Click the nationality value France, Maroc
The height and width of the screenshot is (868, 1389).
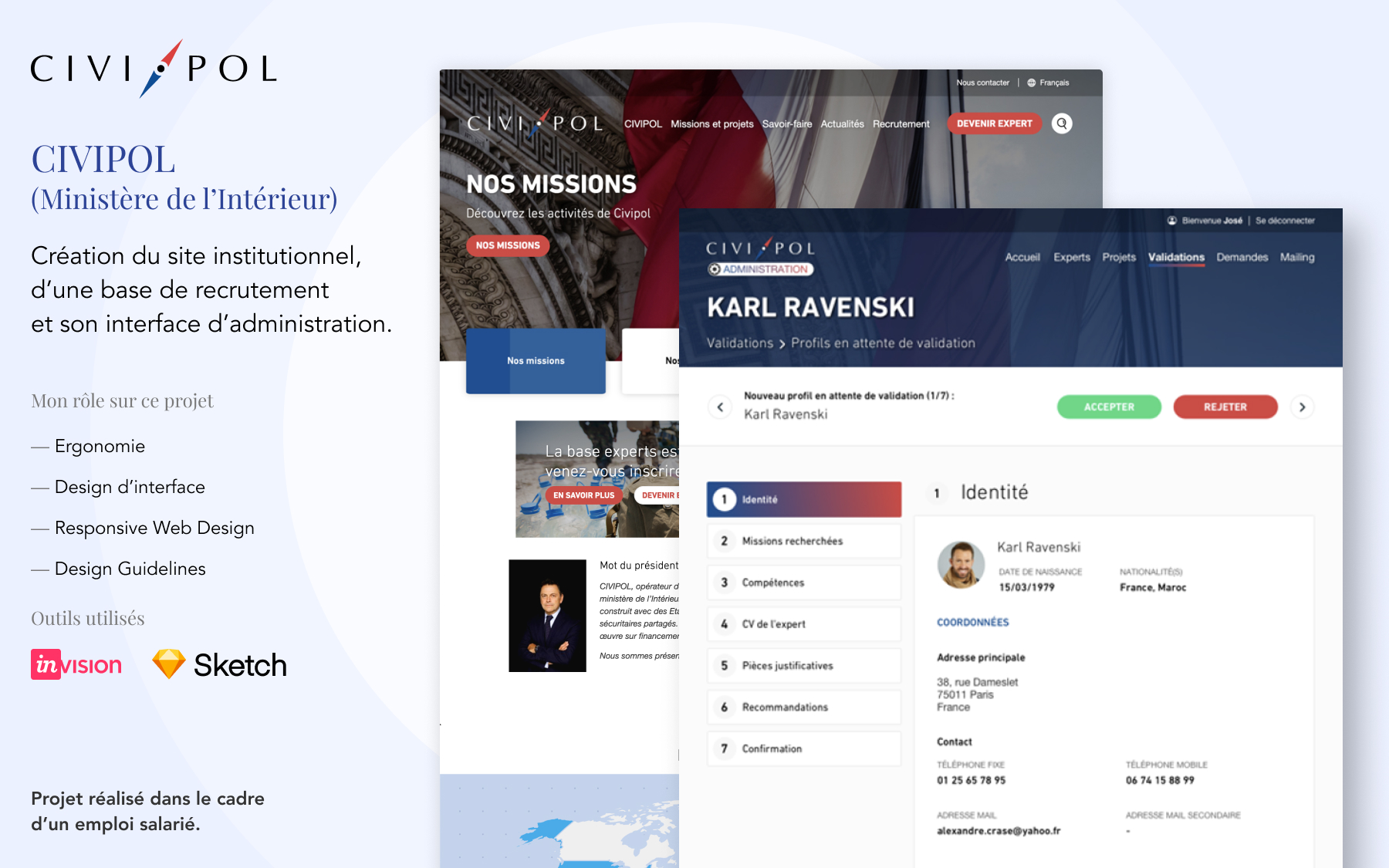click(x=1153, y=587)
